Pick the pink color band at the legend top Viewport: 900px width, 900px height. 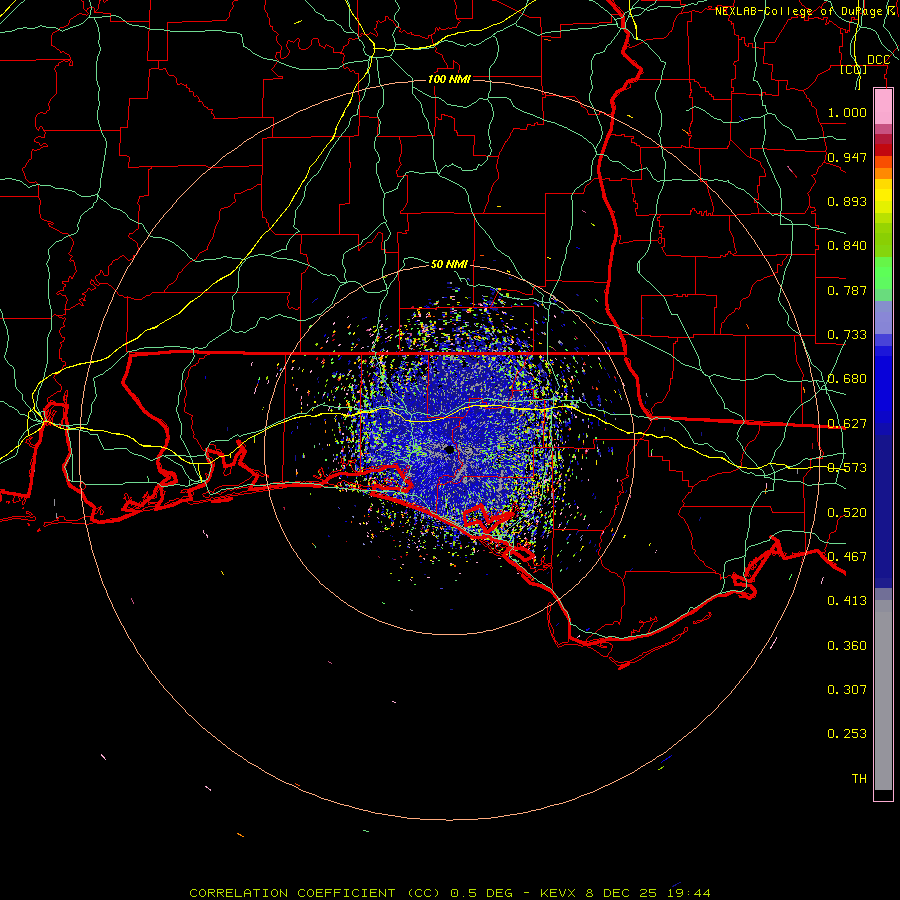pyautogui.click(x=883, y=107)
